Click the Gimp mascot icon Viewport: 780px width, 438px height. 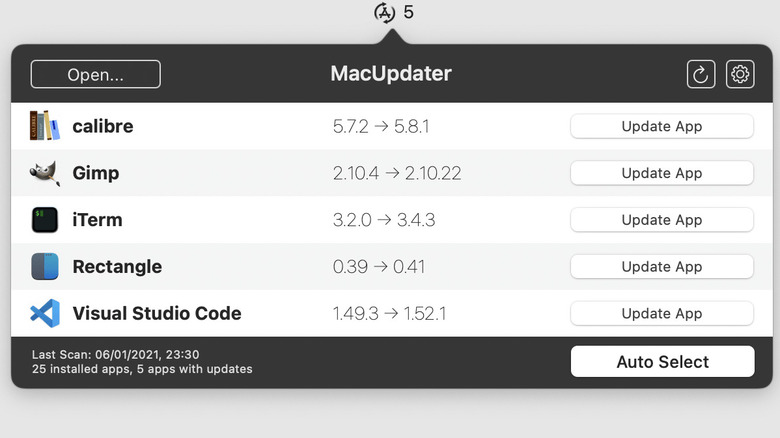pyautogui.click(x=45, y=173)
